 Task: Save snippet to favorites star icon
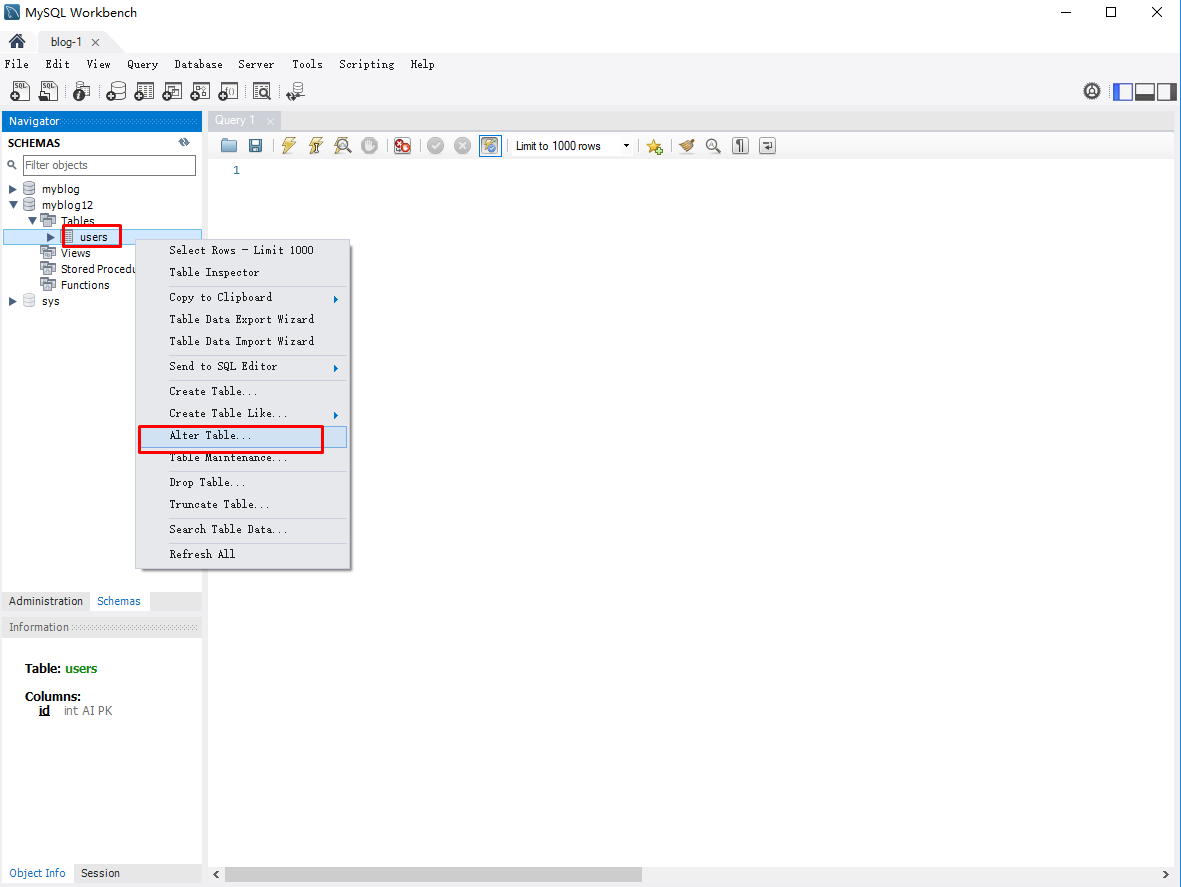[655, 146]
